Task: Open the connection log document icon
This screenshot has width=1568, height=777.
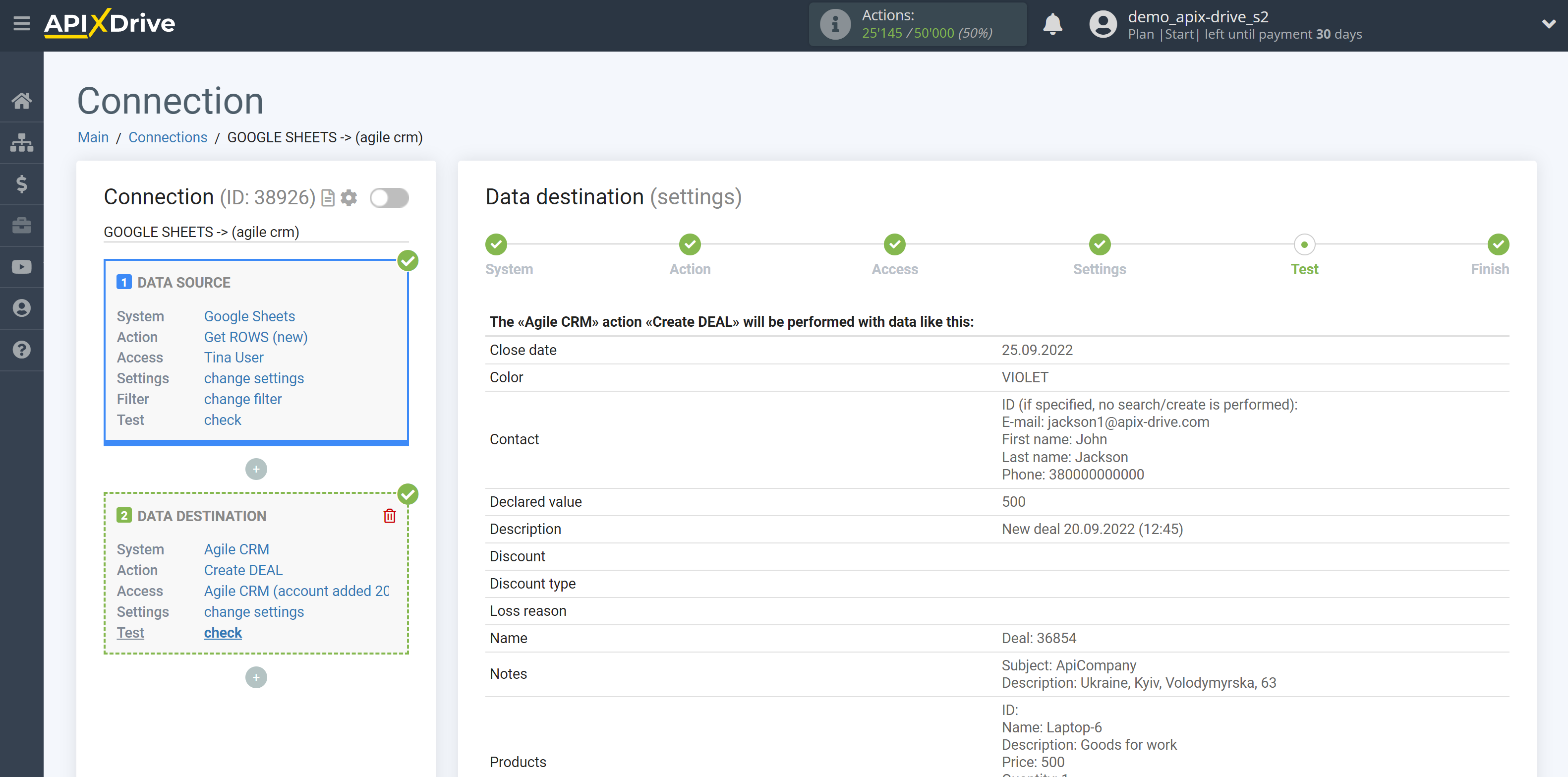Action: coord(328,198)
